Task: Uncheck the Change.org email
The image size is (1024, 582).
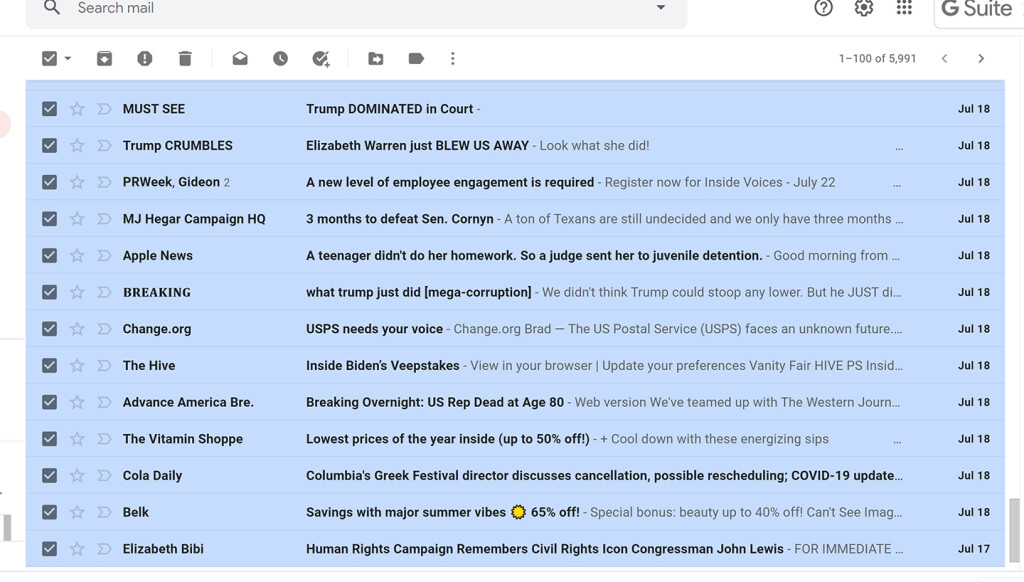Action: [50, 329]
